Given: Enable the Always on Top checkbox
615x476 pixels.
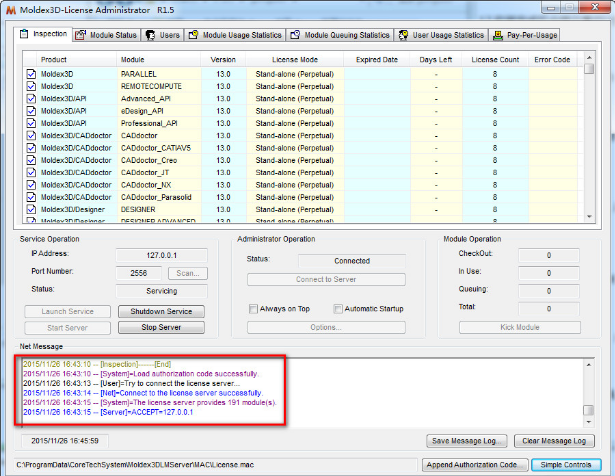Looking at the screenshot, I should coord(253,309).
